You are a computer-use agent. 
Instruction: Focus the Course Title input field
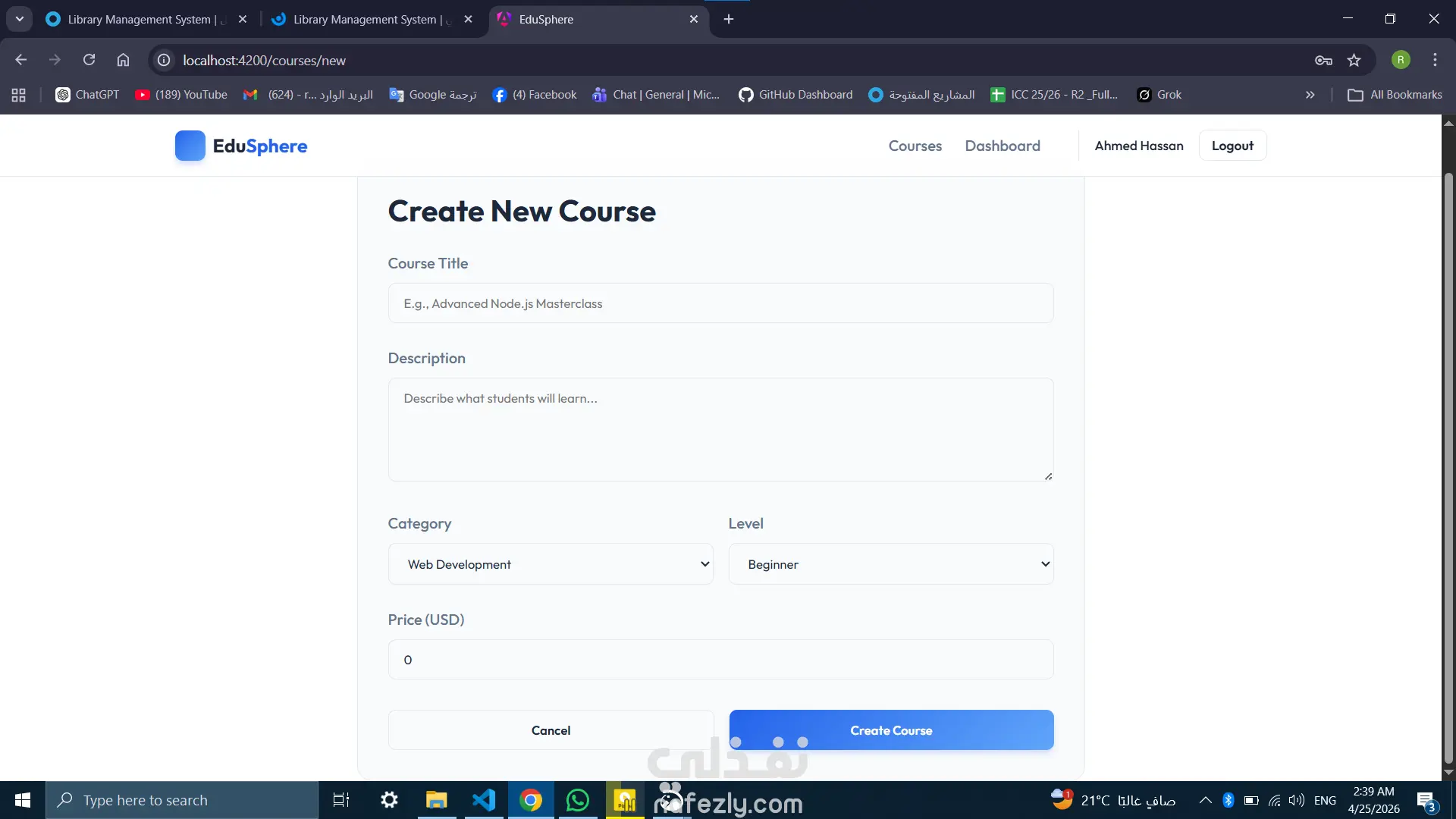pyautogui.click(x=720, y=303)
